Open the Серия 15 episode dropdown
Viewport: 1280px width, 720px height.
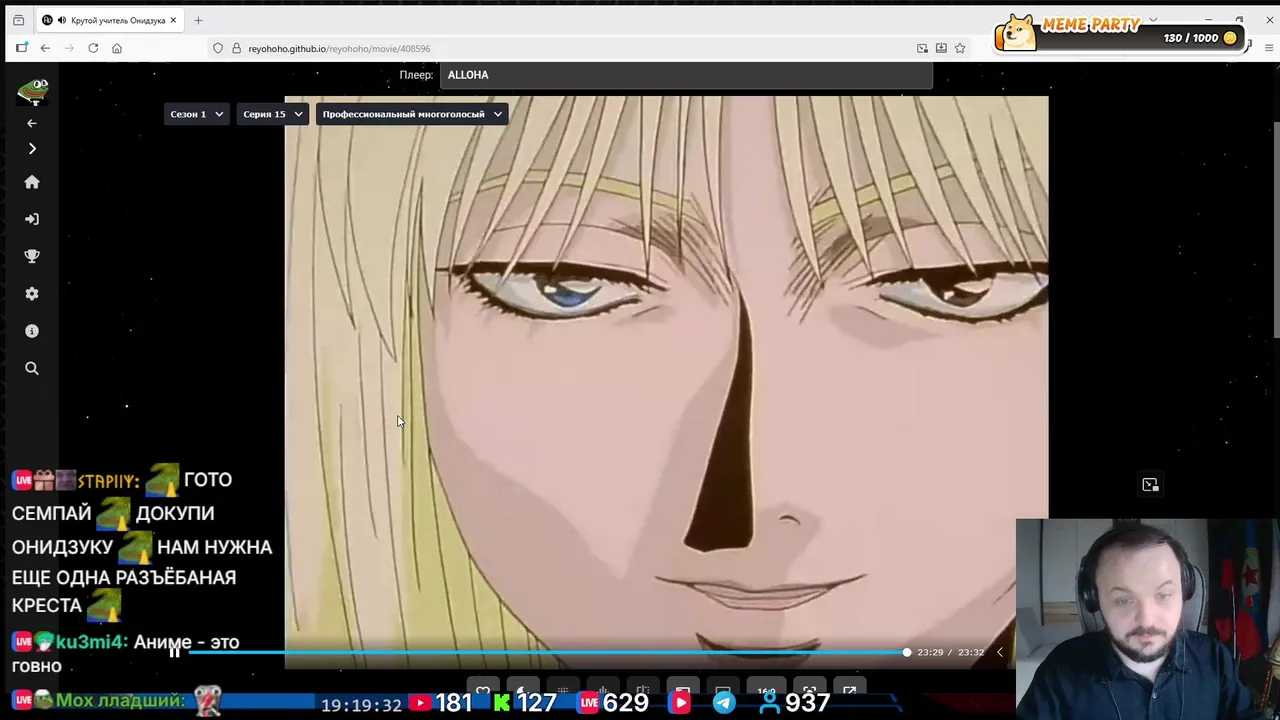(272, 114)
